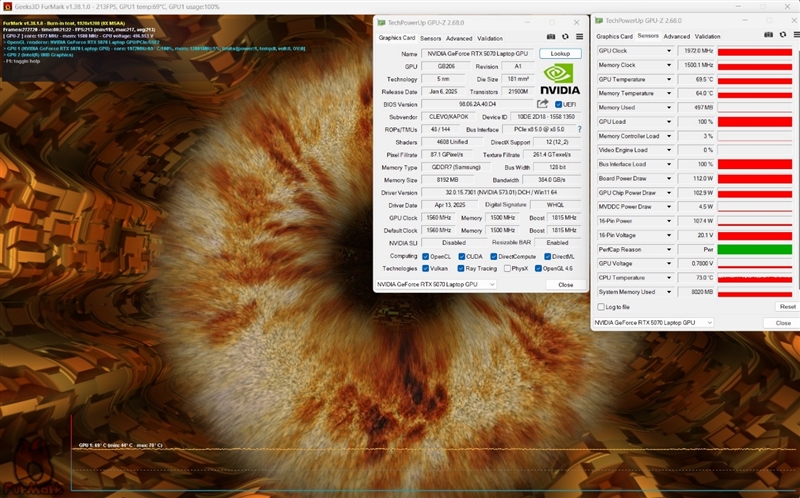Click the screenshot camera icon in Graphics Card window
Viewport: 800px width, 498px height.
551,37
